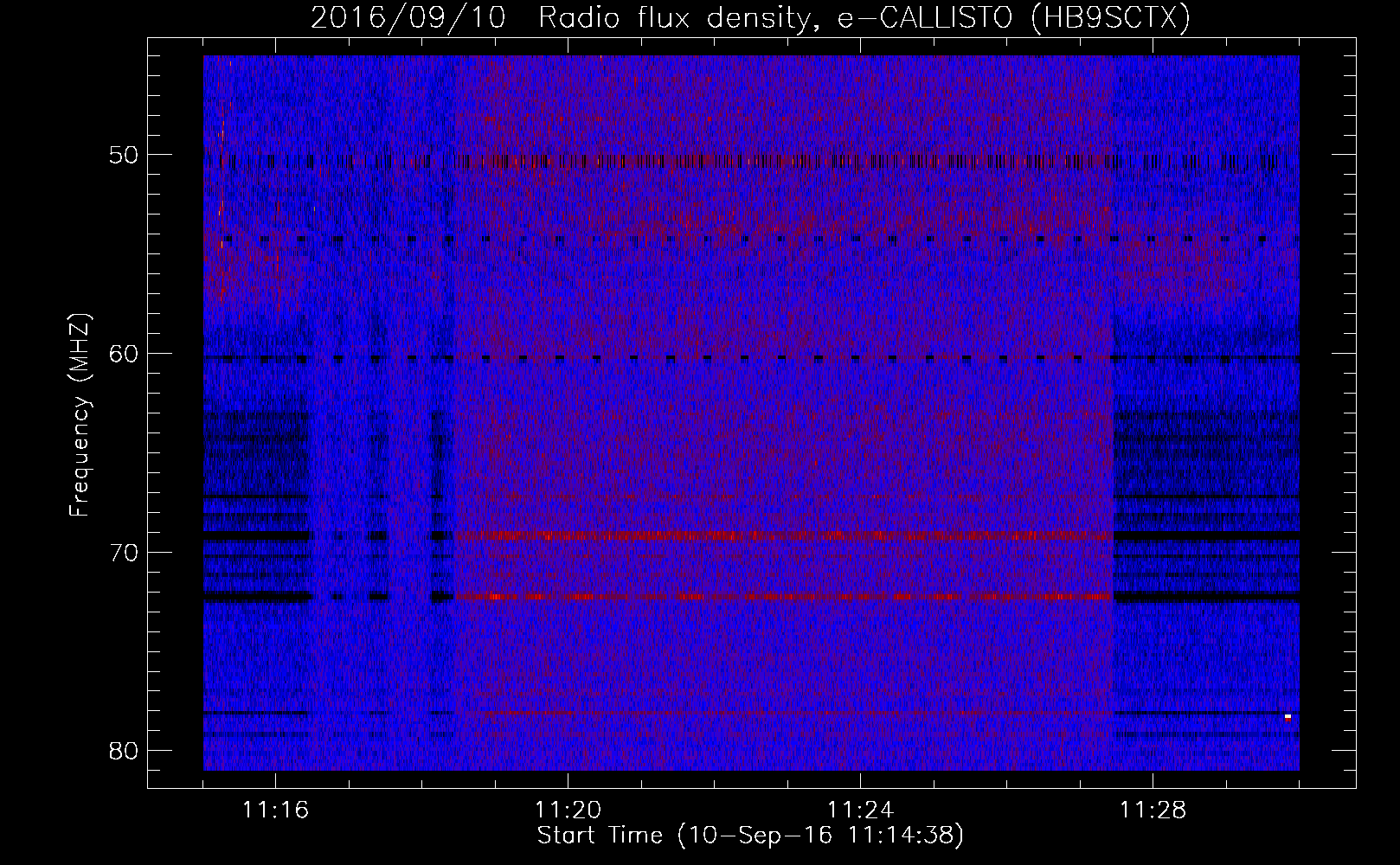Click the 'Start Time (10-Sep-16 11:14:38)' label

point(750,836)
